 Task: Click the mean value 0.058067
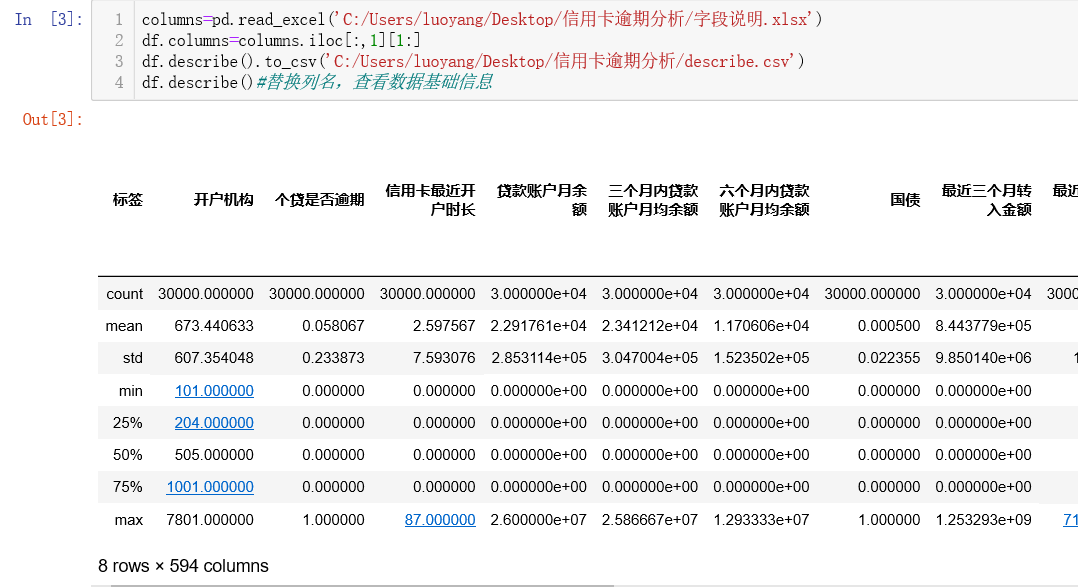[x=333, y=326]
